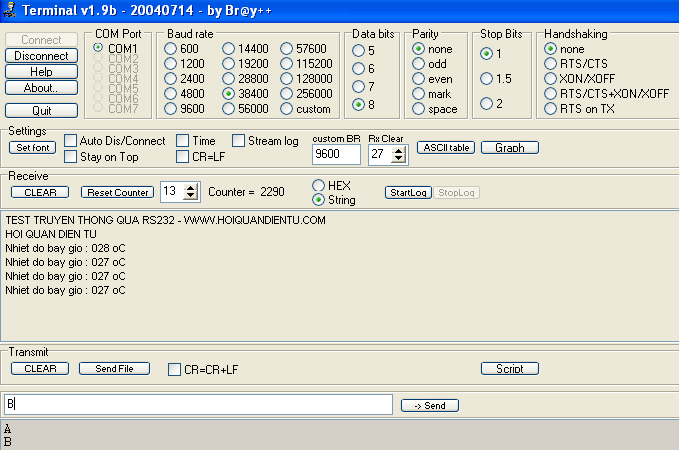Screen dimensions: 679x450
Task: Click the -> Send button
Action: point(430,406)
